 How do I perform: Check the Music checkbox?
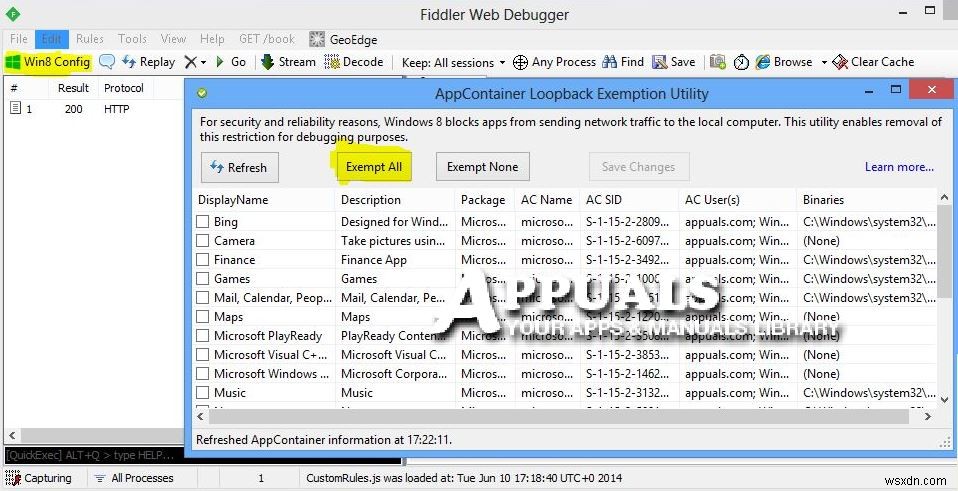pos(203,392)
